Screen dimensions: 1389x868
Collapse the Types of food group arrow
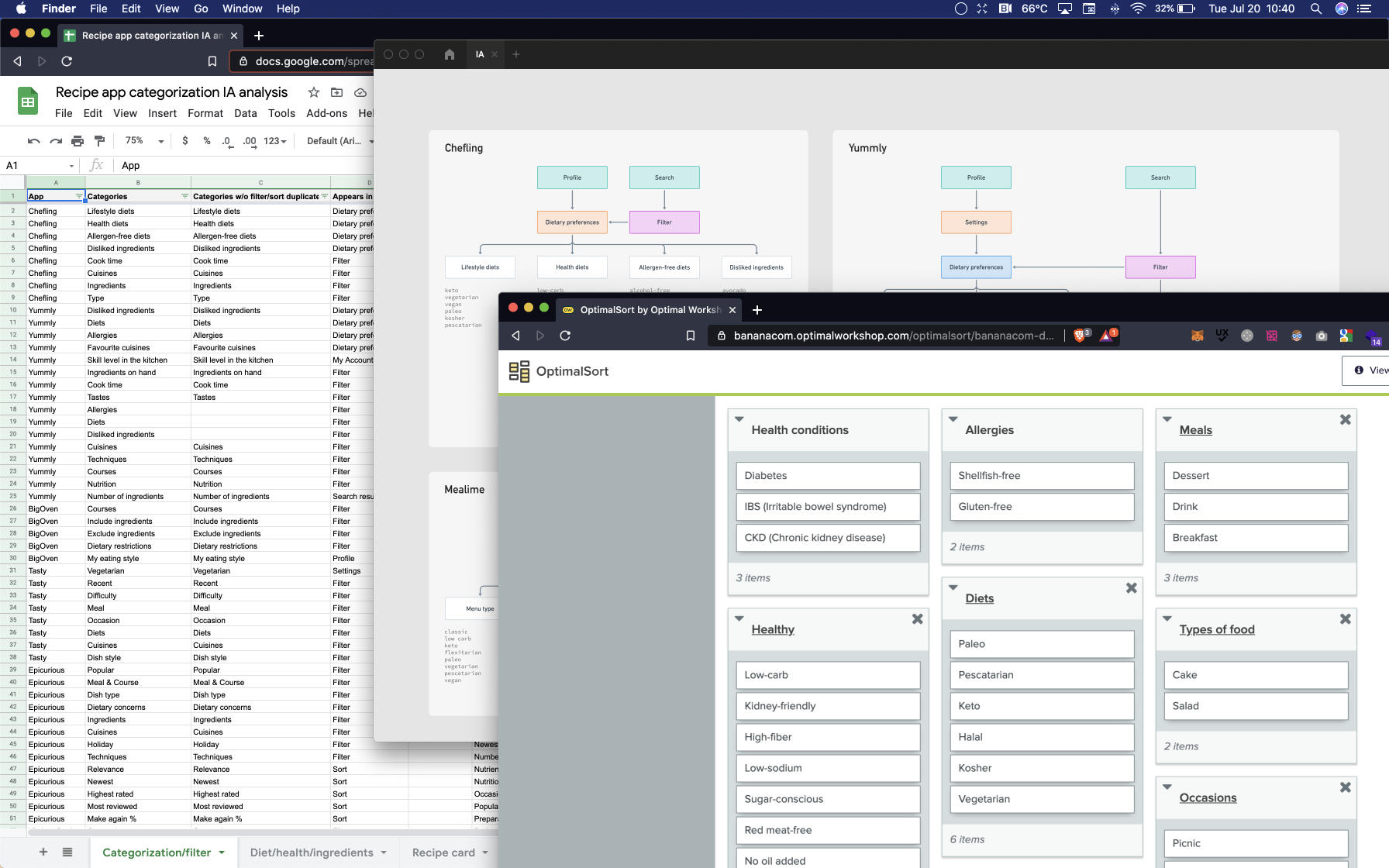tap(1167, 618)
